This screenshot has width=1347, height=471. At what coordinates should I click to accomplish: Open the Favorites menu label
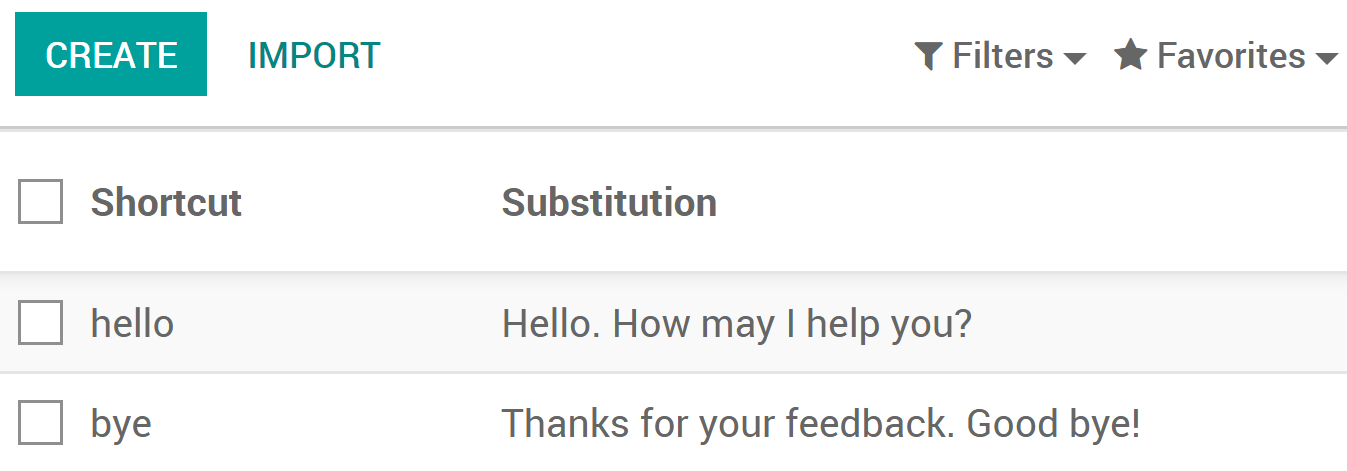pyautogui.click(x=1230, y=56)
